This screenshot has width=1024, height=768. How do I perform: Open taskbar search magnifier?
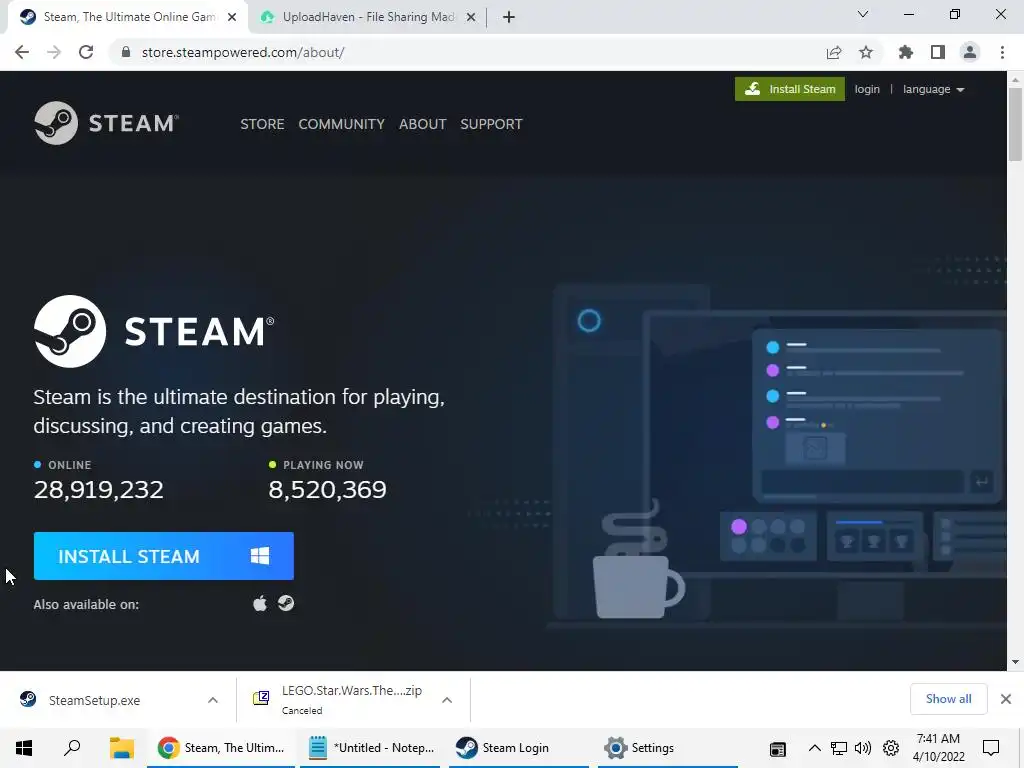point(72,748)
